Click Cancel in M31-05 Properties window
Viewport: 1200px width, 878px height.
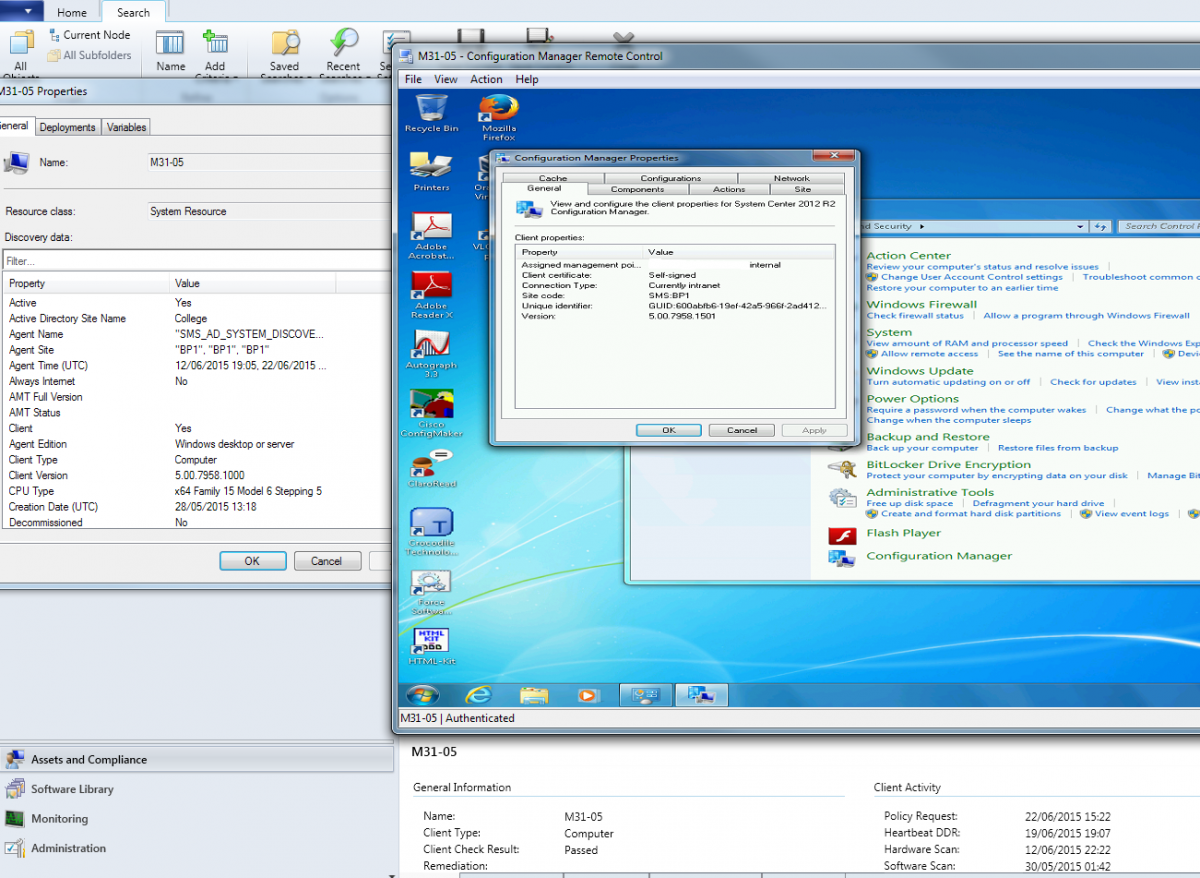click(x=326, y=561)
